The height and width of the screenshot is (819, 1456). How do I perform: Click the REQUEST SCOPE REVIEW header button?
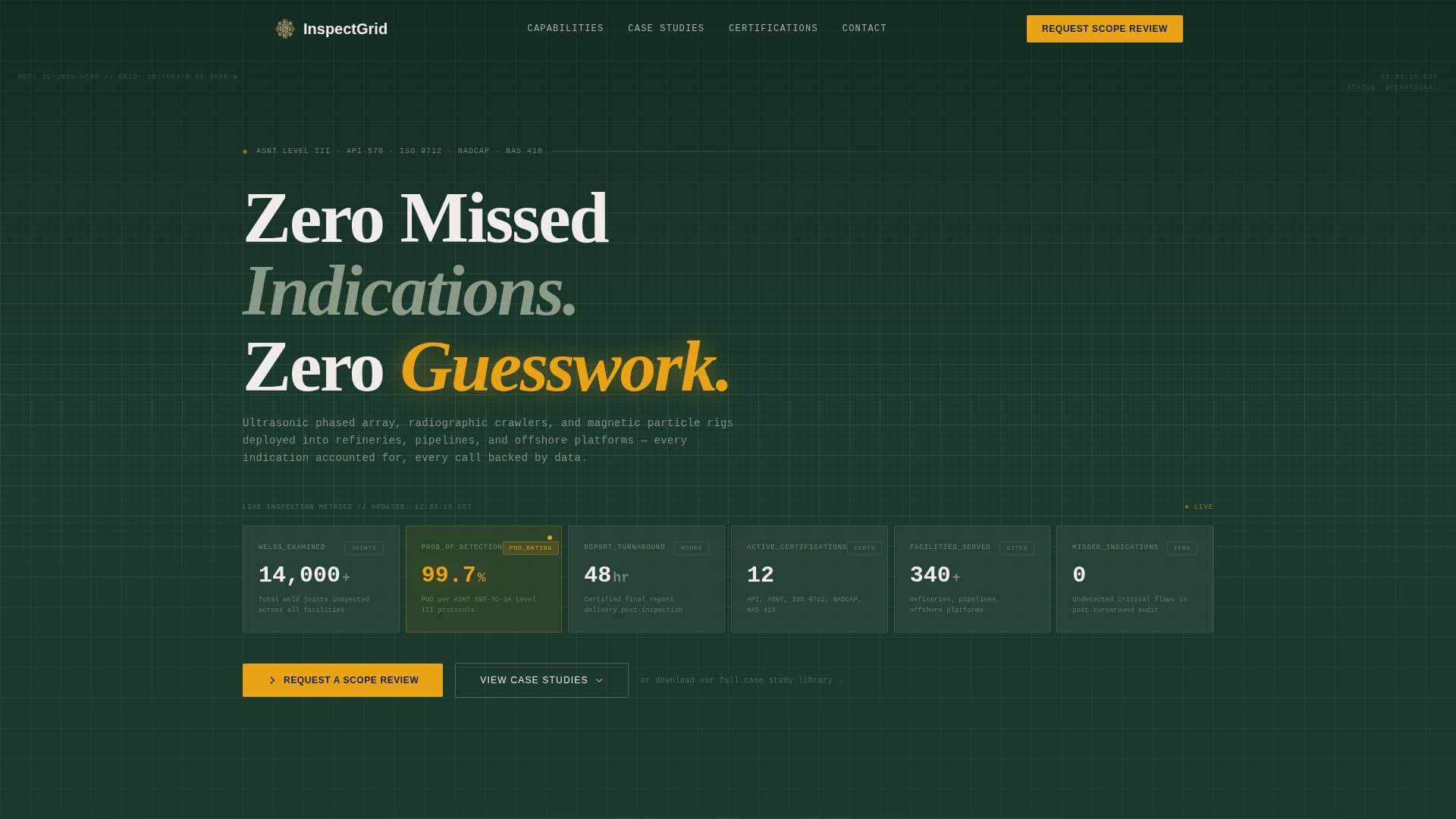[1104, 29]
